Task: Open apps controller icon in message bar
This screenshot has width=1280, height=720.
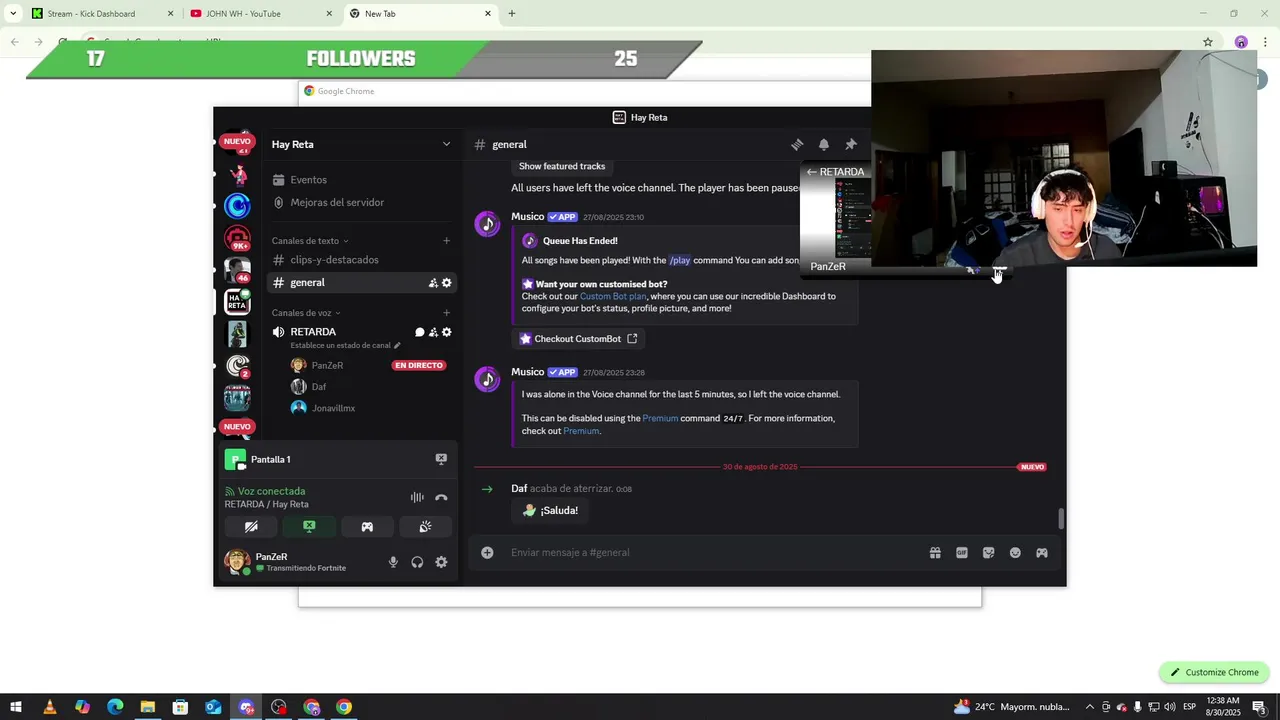Action: point(1042,552)
